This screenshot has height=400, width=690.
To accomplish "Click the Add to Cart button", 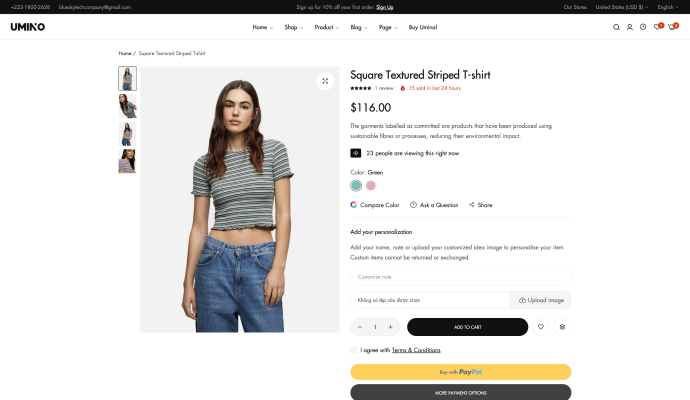I will point(467,327).
